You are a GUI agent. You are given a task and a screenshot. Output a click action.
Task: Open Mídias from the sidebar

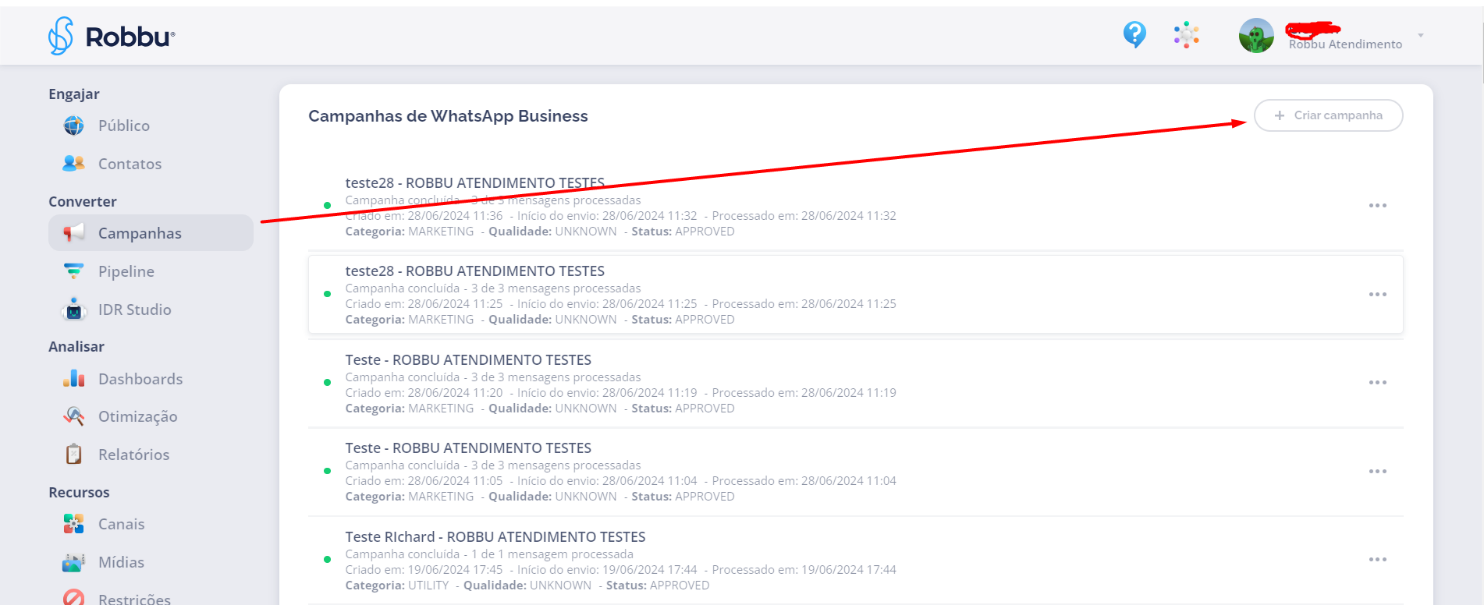pos(120,563)
